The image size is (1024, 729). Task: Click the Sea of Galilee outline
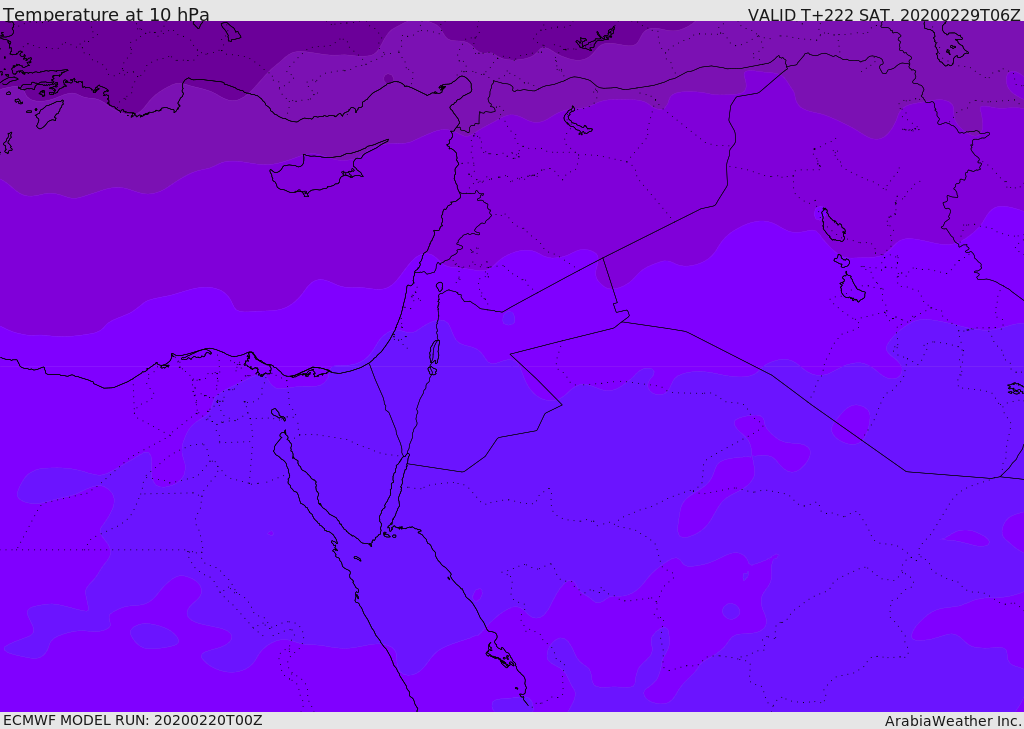pos(440,287)
